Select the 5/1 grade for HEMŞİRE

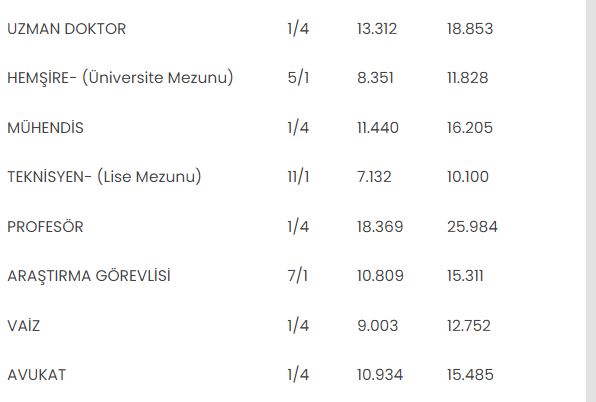298,78
